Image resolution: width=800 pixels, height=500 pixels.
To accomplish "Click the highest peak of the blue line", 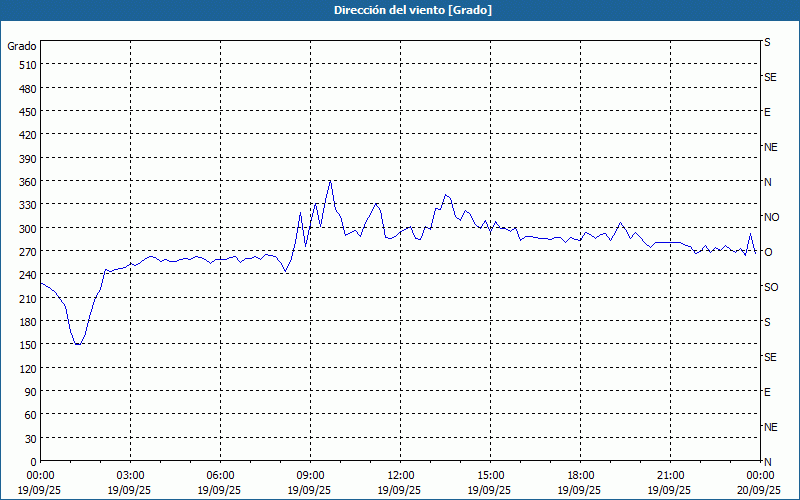I will click(x=330, y=181).
